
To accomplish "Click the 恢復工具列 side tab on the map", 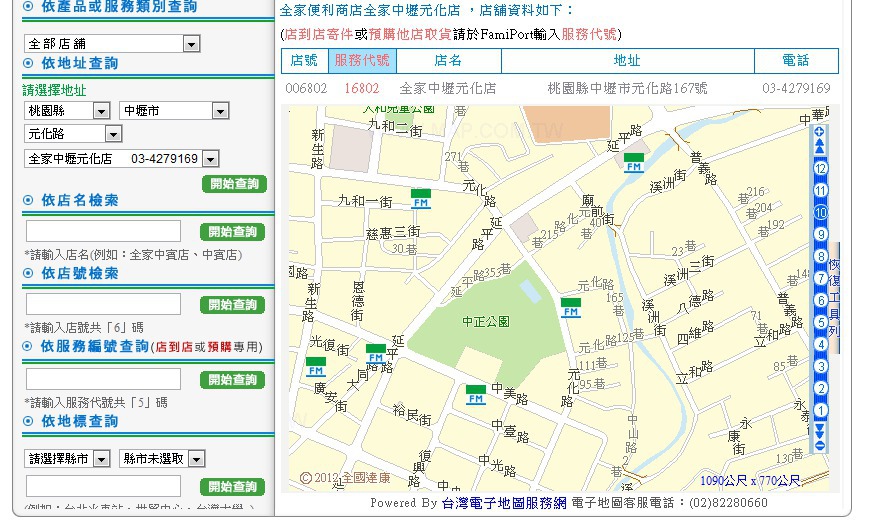I will (x=834, y=298).
